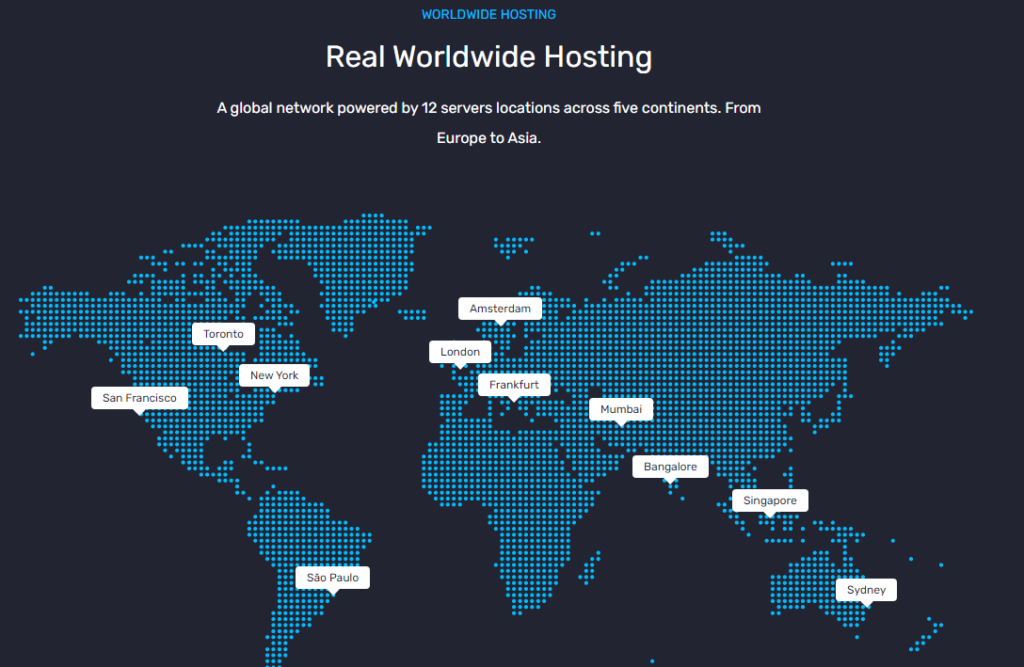
Task: Pick the Mumbai location marker
Action: [621, 409]
